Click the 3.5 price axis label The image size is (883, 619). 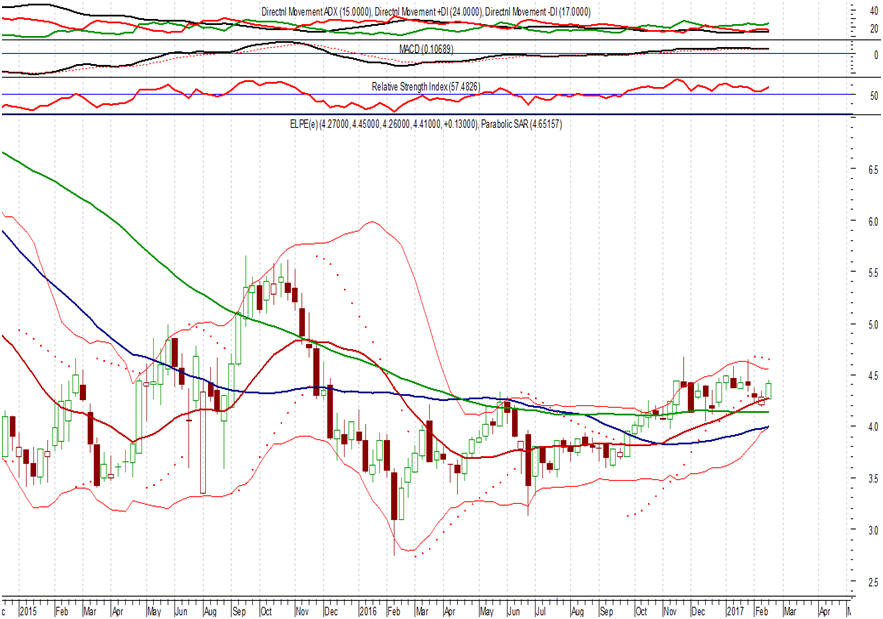873,479
